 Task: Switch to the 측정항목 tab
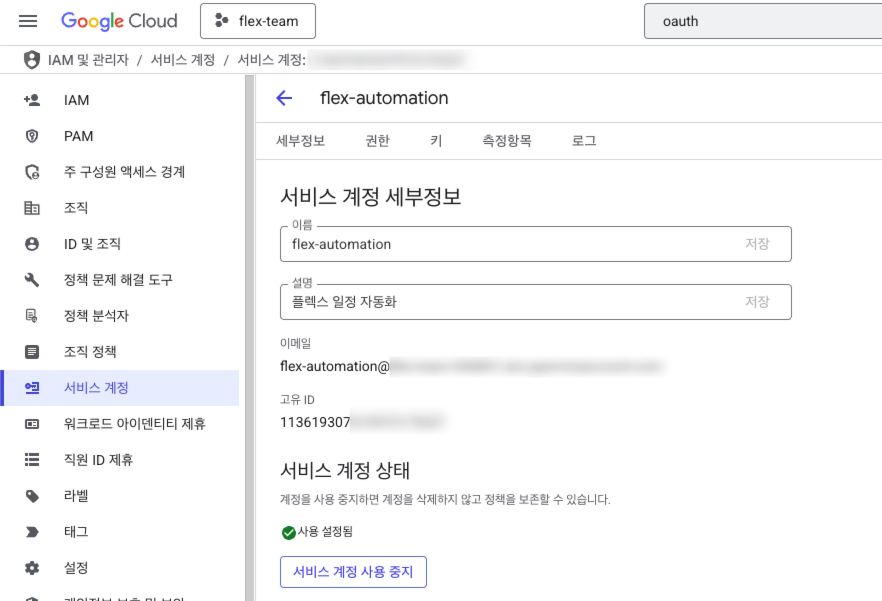507,141
